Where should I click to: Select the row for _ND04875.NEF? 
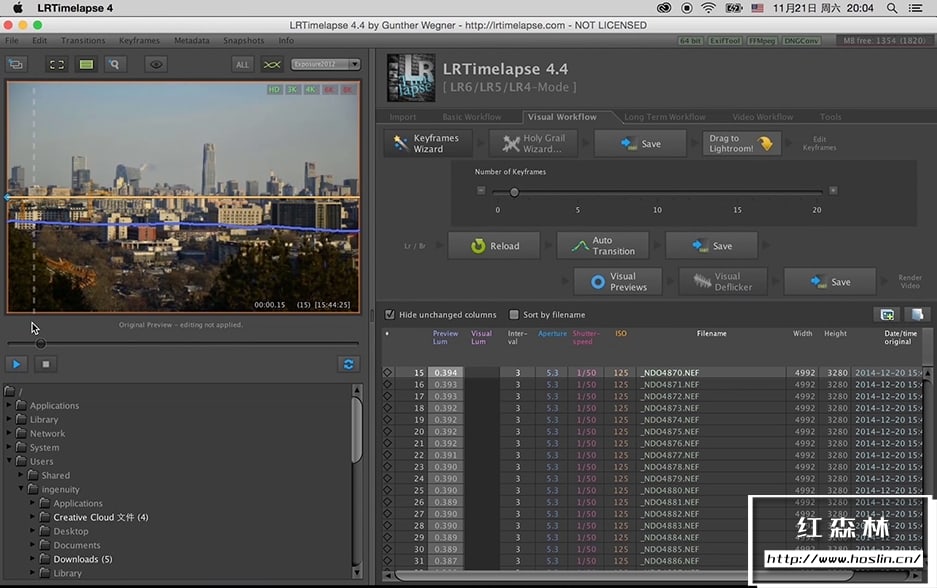(x=651, y=431)
